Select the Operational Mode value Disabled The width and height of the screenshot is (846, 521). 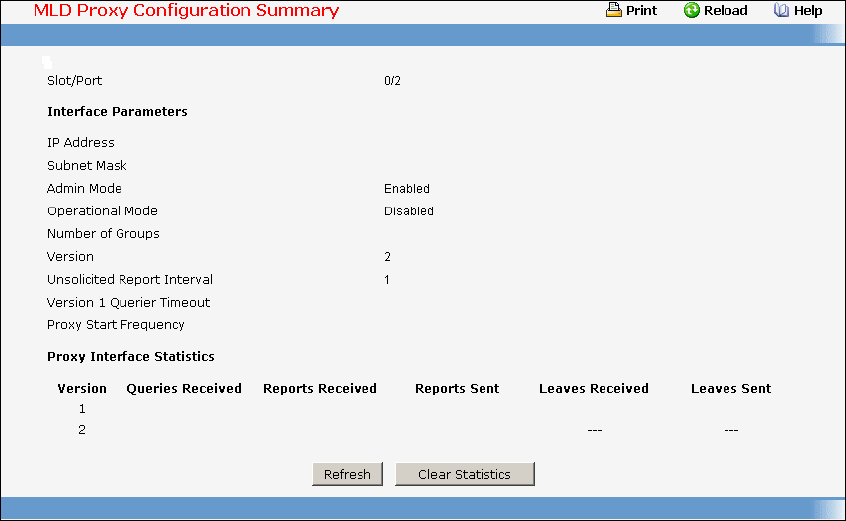(x=408, y=211)
